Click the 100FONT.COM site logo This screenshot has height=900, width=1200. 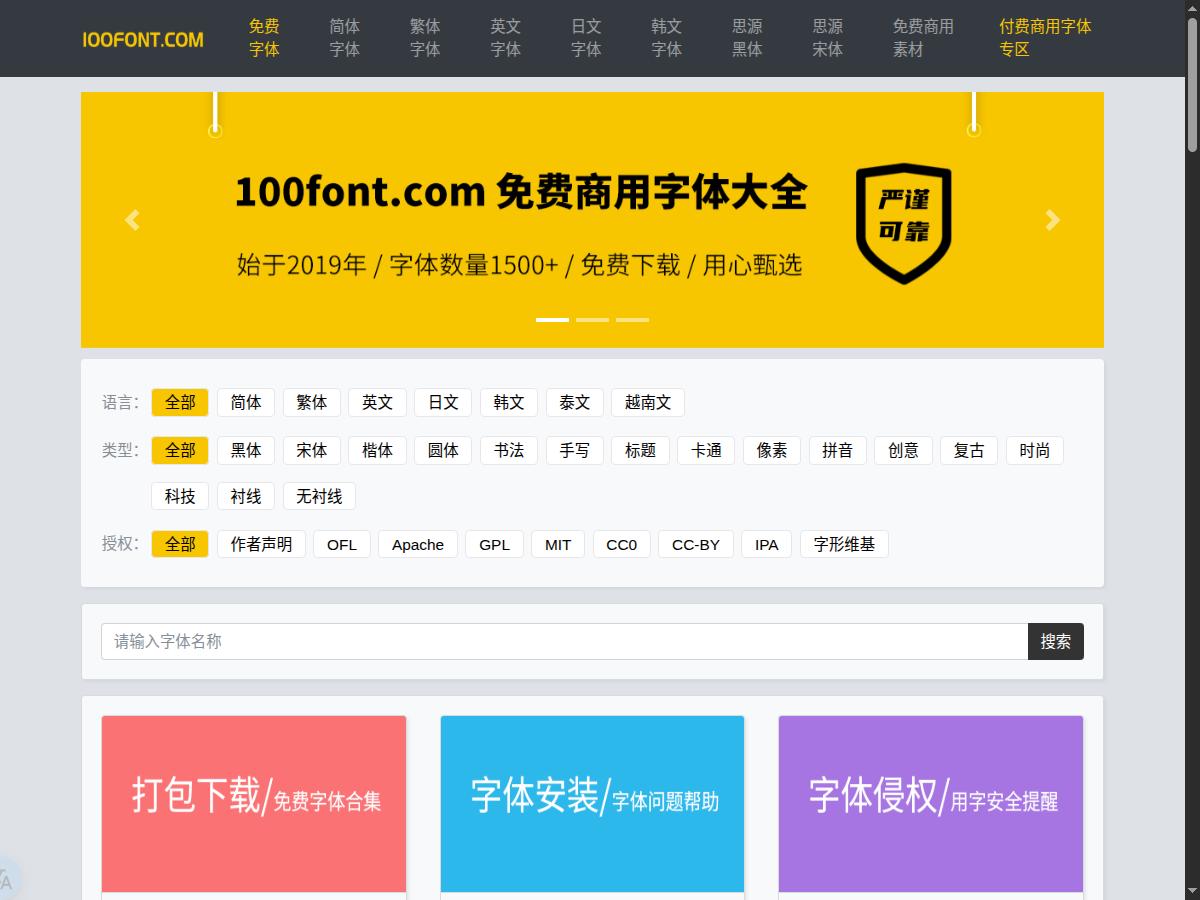point(142,39)
